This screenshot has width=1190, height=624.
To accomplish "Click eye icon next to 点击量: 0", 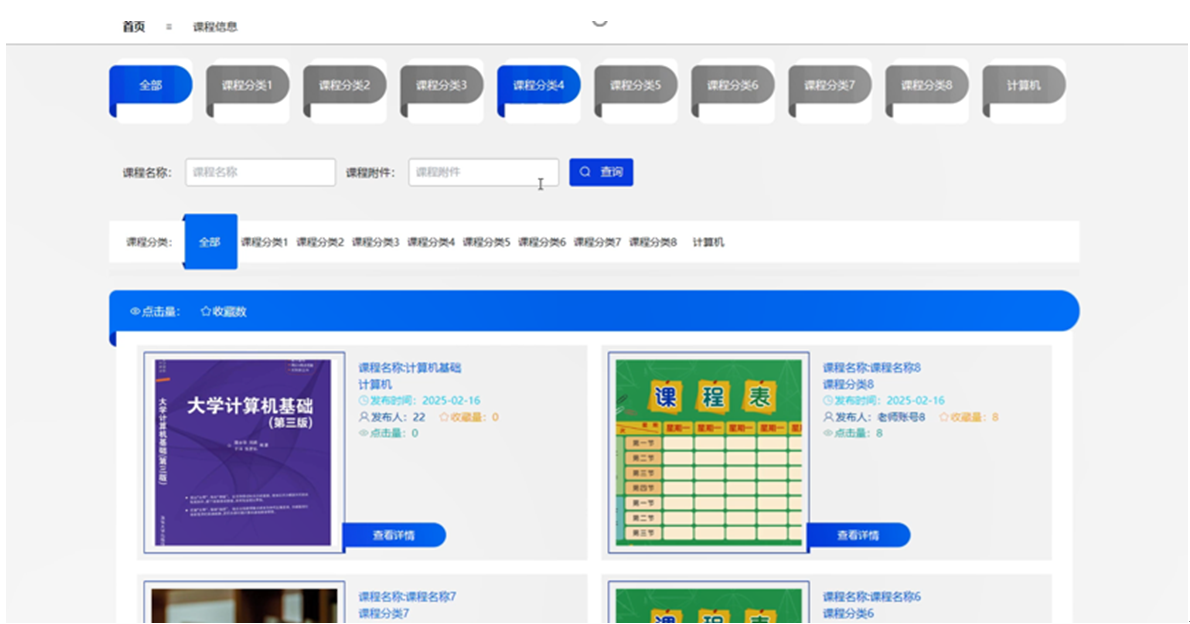I will point(364,433).
